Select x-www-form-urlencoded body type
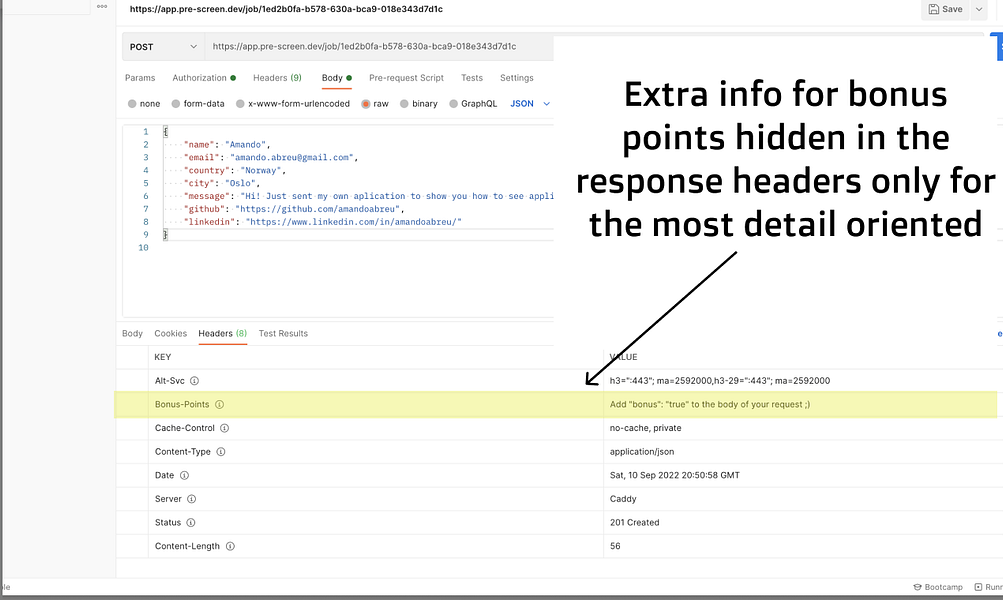 point(293,104)
